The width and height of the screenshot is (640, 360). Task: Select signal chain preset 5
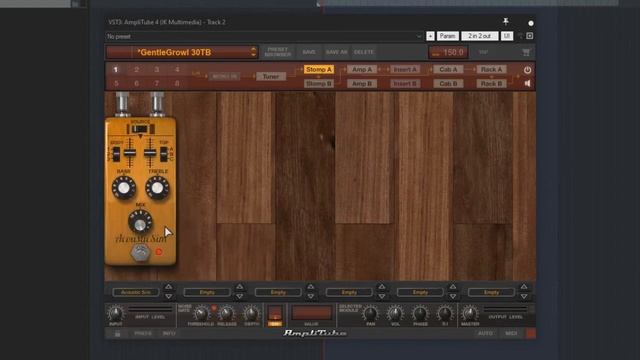click(116, 83)
